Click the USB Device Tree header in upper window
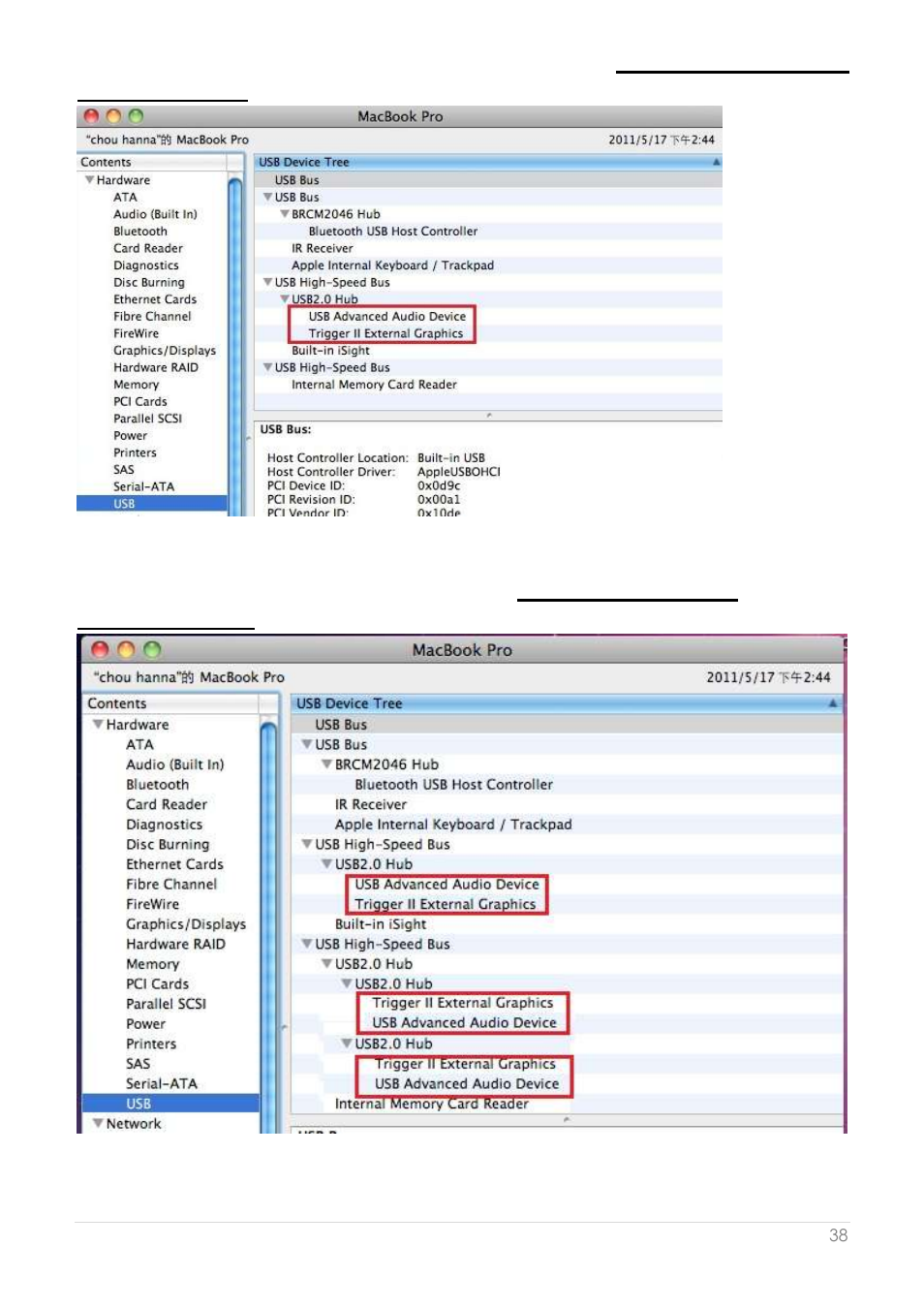Viewport: 924px width, 1309px height. 488,163
